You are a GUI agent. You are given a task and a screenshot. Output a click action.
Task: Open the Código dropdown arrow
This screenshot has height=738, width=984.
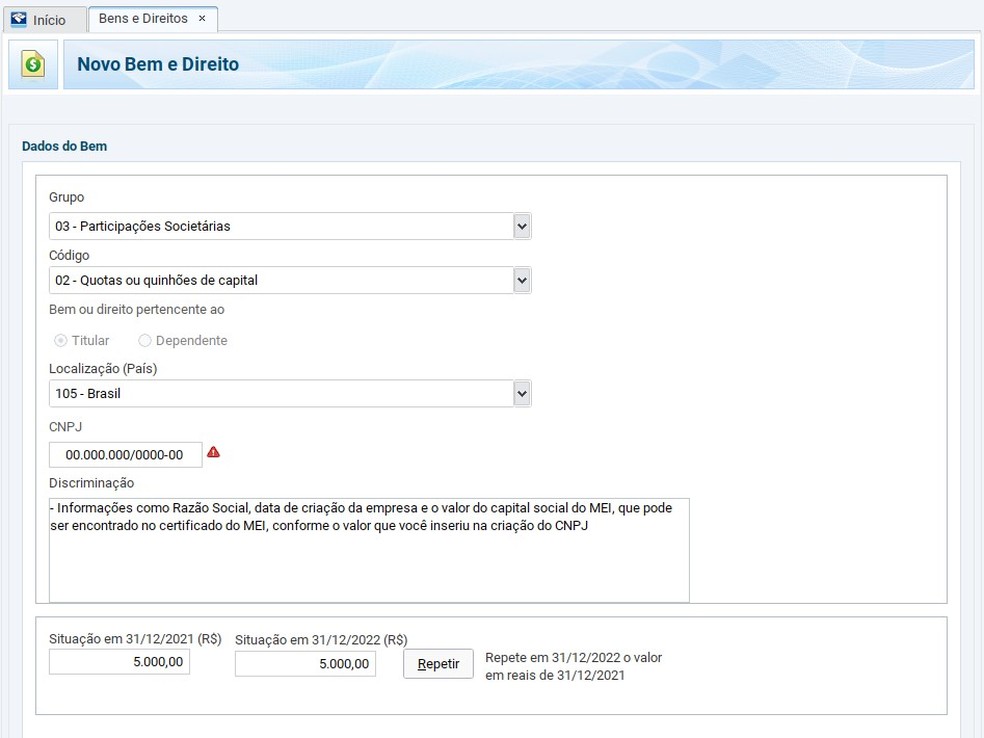coord(521,281)
